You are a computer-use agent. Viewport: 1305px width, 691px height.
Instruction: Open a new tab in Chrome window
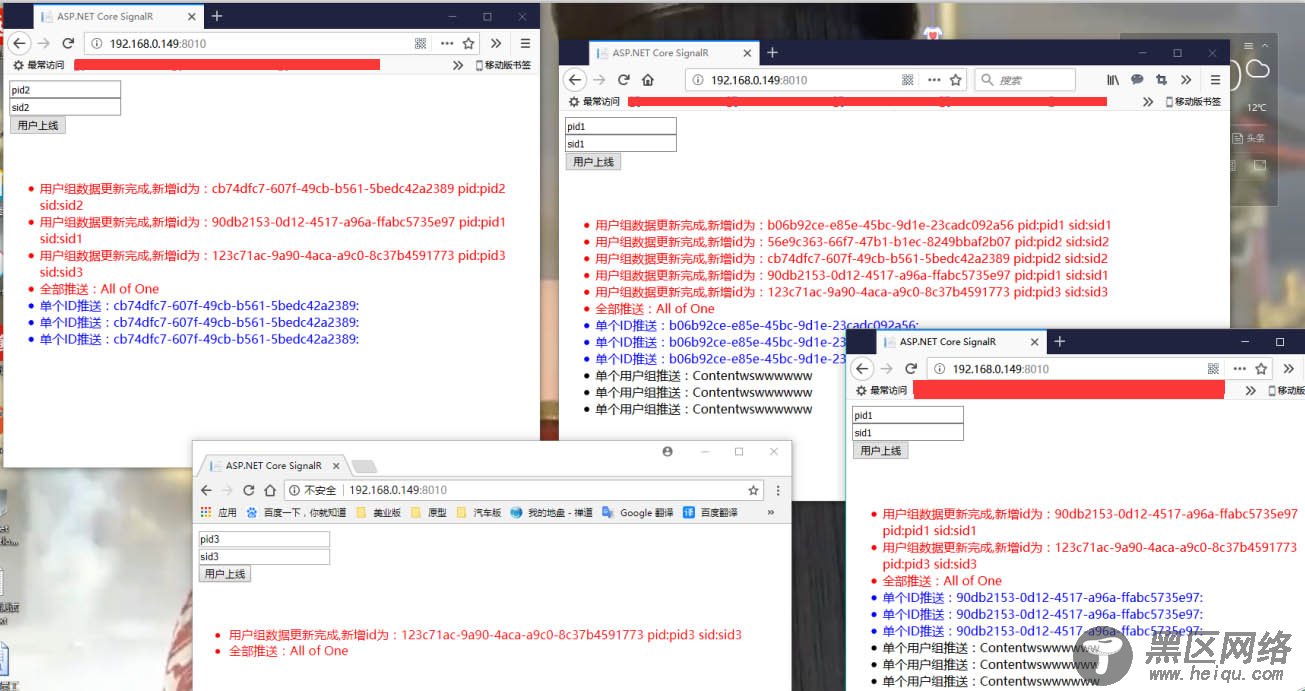point(364,466)
